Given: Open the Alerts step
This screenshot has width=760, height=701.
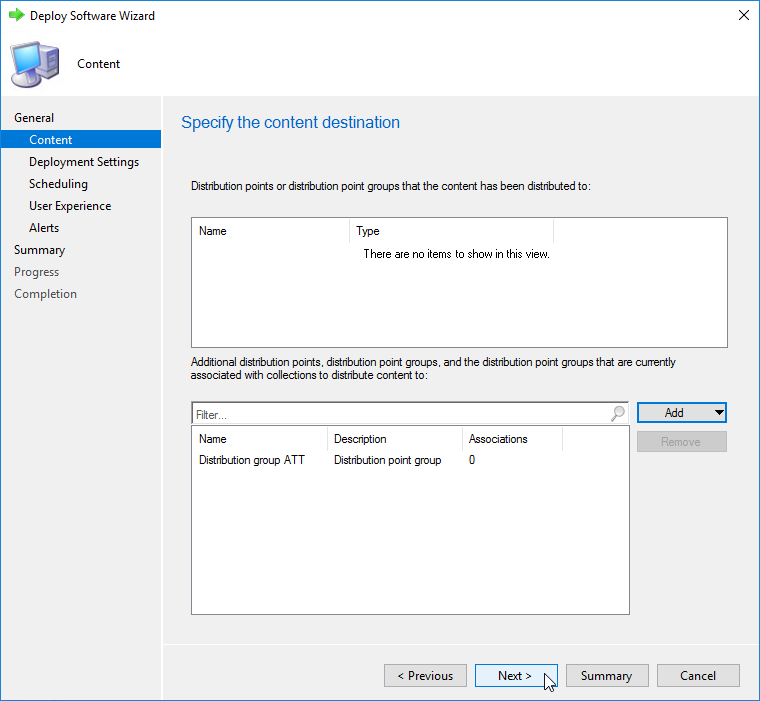Looking at the screenshot, I should coord(44,228).
